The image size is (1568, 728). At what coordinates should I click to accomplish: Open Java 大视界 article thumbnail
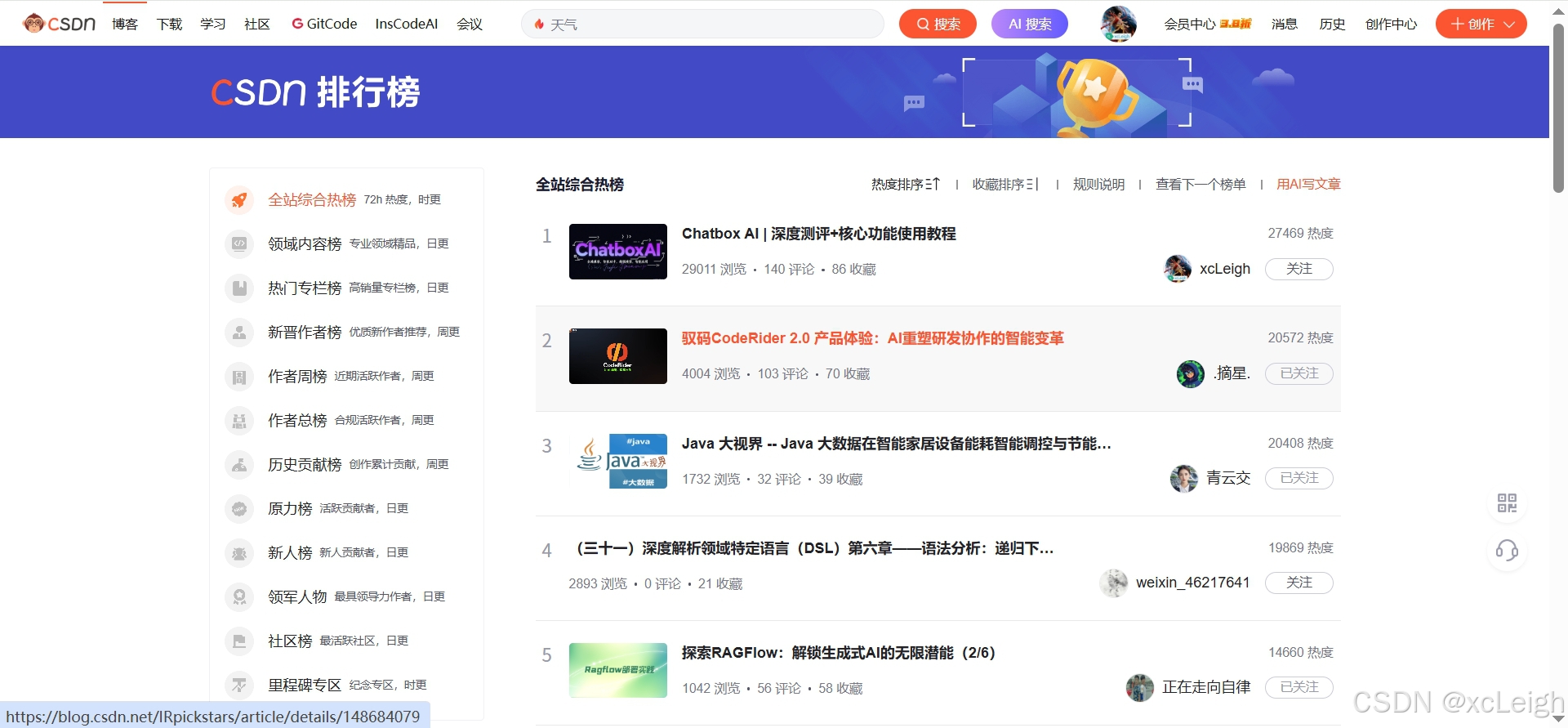pyautogui.click(x=618, y=461)
